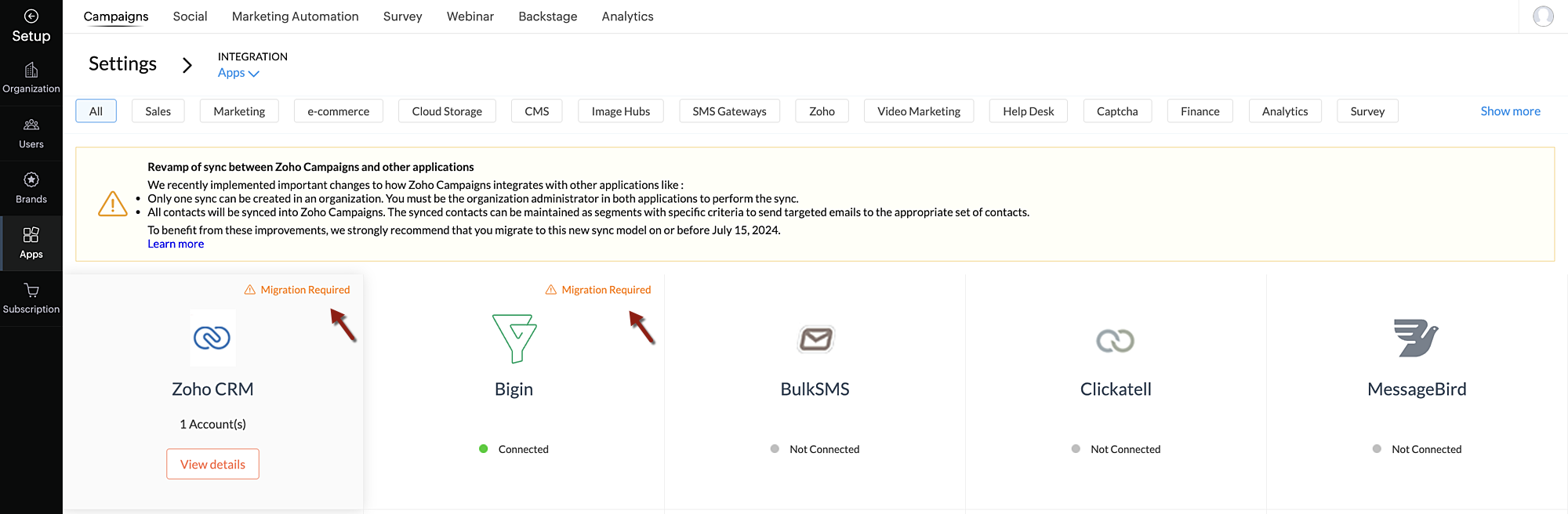Open Apps in the sidebar
Image resolution: width=1568 pixels, height=514 pixels.
point(31,244)
